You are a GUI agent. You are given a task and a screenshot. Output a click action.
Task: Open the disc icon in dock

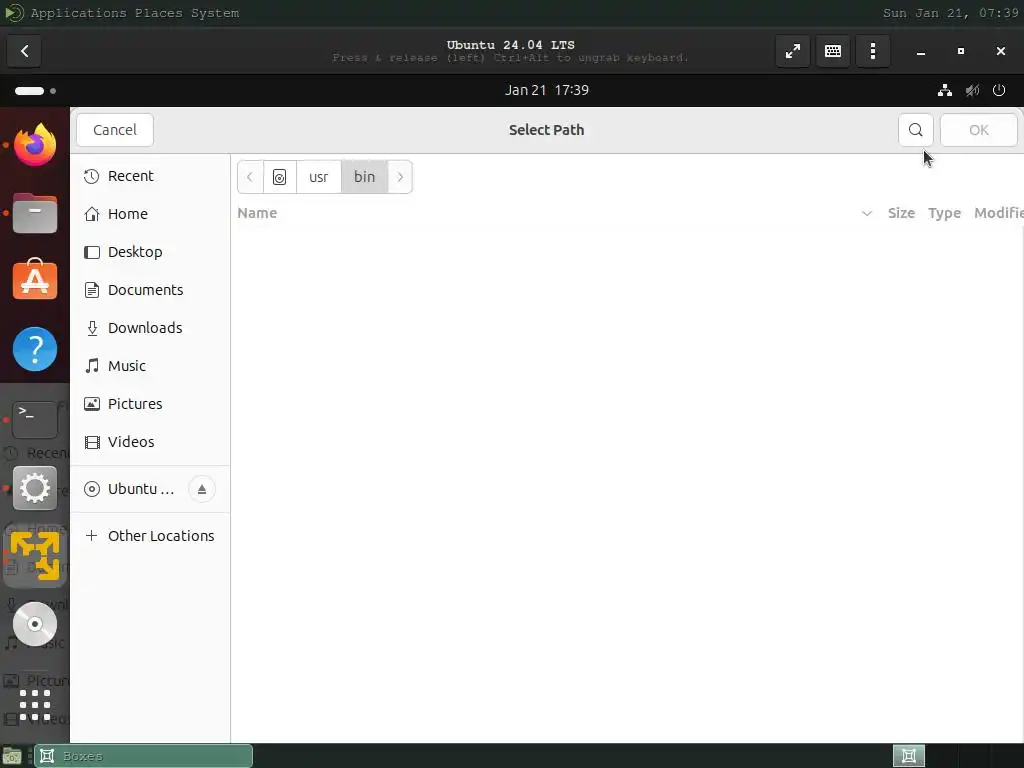point(35,624)
